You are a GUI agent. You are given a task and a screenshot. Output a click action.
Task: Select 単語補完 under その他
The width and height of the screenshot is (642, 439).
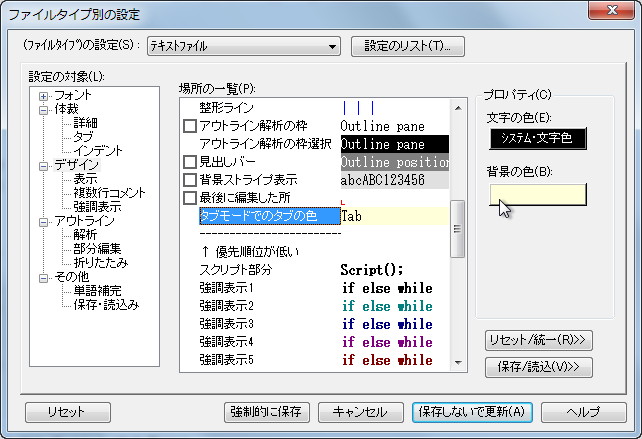97,291
